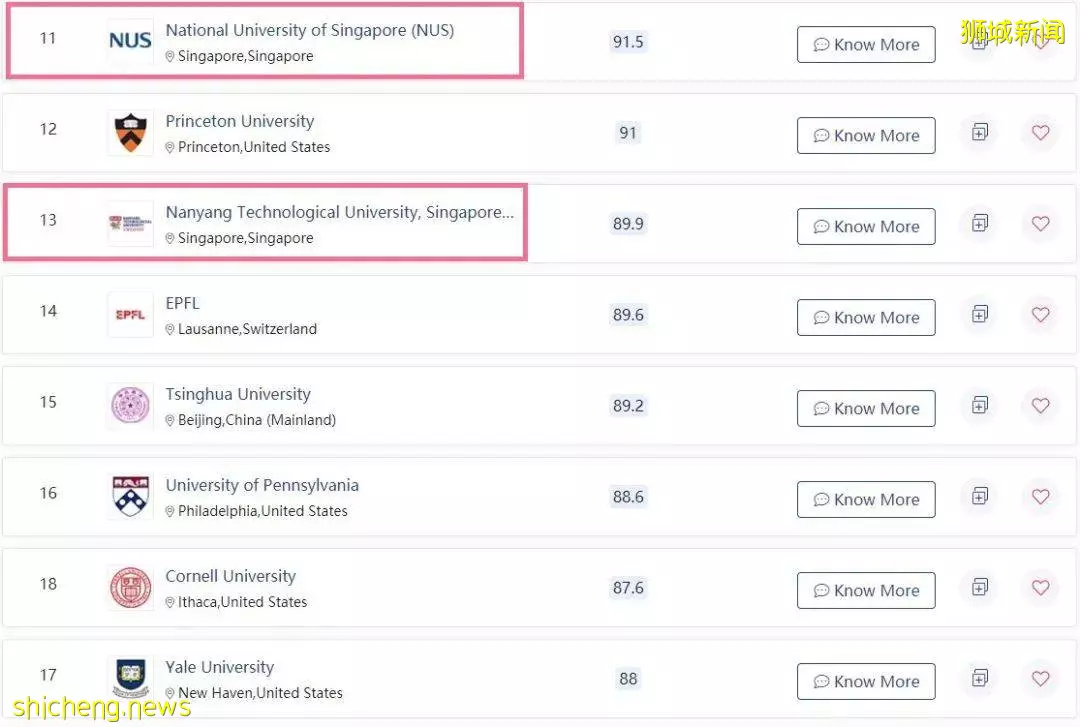Add Cornell University to the compare list
Image resolution: width=1080 pixels, height=727 pixels.
click(x=979, y=587)
